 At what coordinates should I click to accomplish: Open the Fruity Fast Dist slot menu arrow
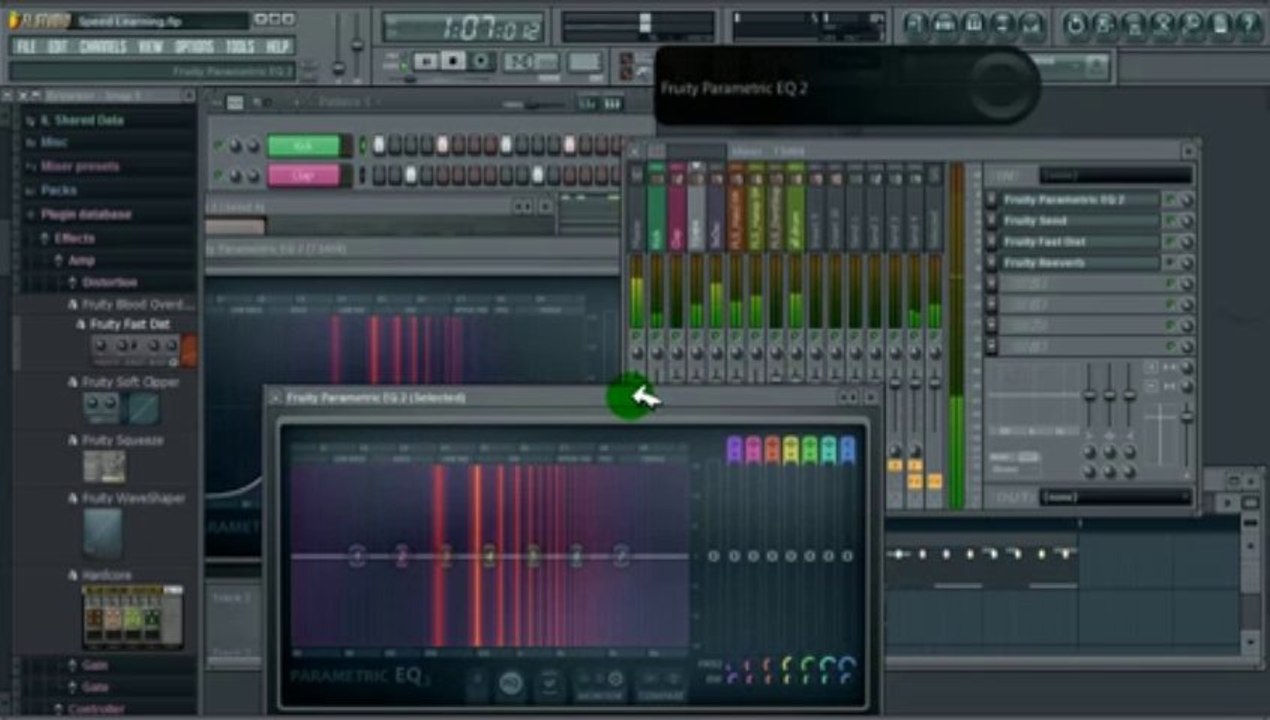(991, 241)
